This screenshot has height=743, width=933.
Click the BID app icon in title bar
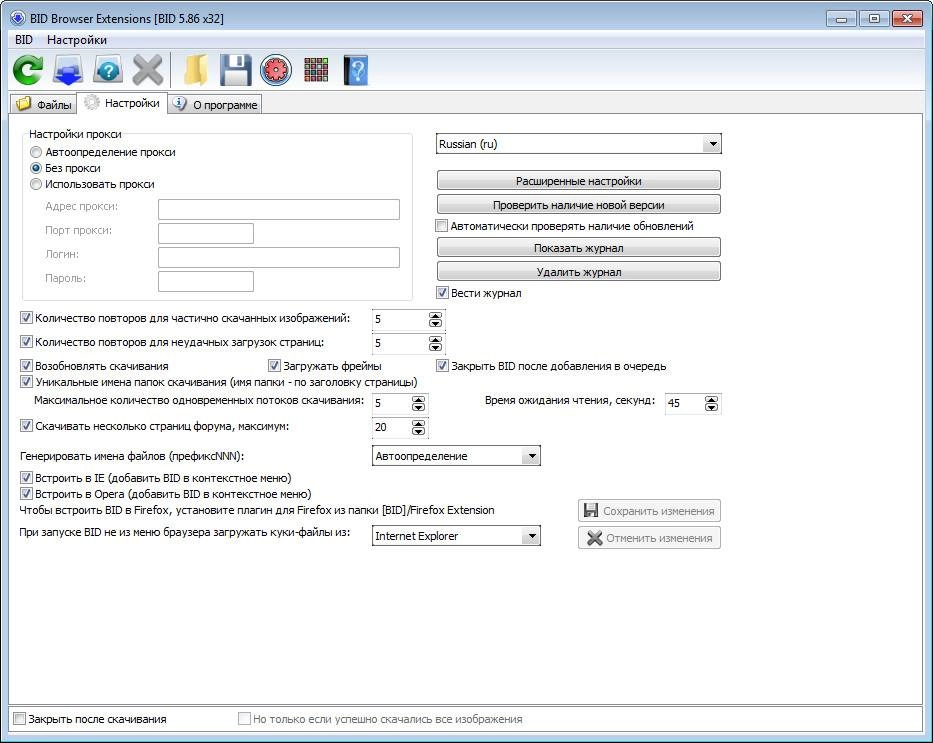pos(18,18)
